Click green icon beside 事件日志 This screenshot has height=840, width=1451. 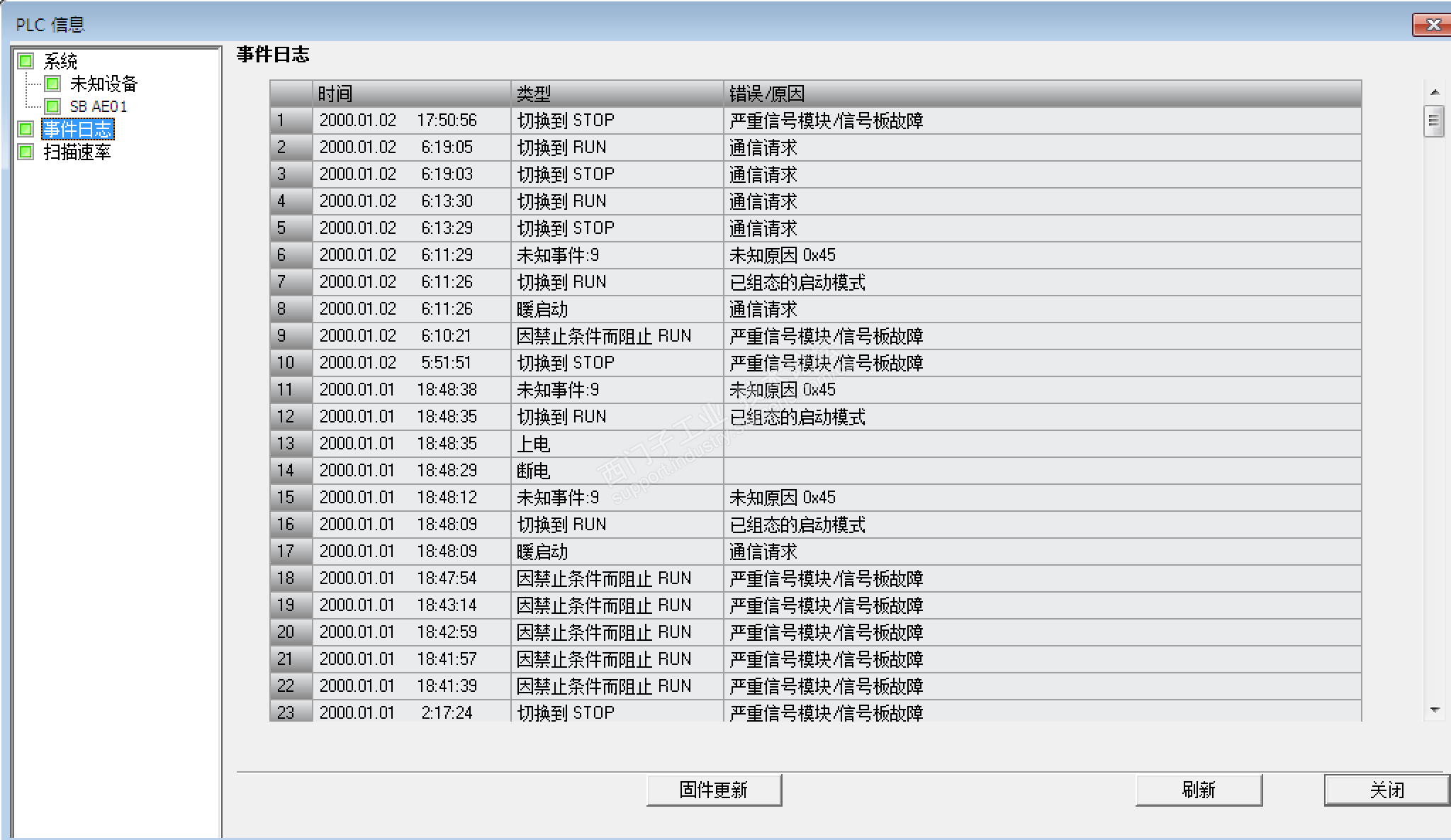click(26, 129)
